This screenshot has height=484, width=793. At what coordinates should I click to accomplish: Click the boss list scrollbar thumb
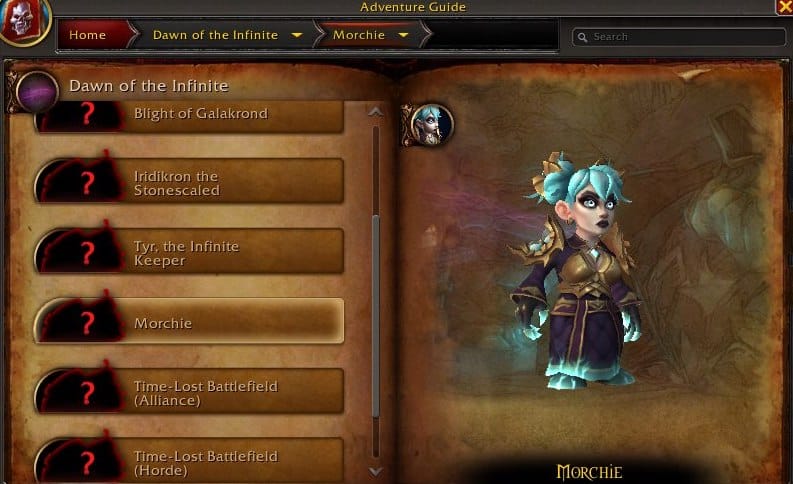pyautogui.click(x=375, y=317)
